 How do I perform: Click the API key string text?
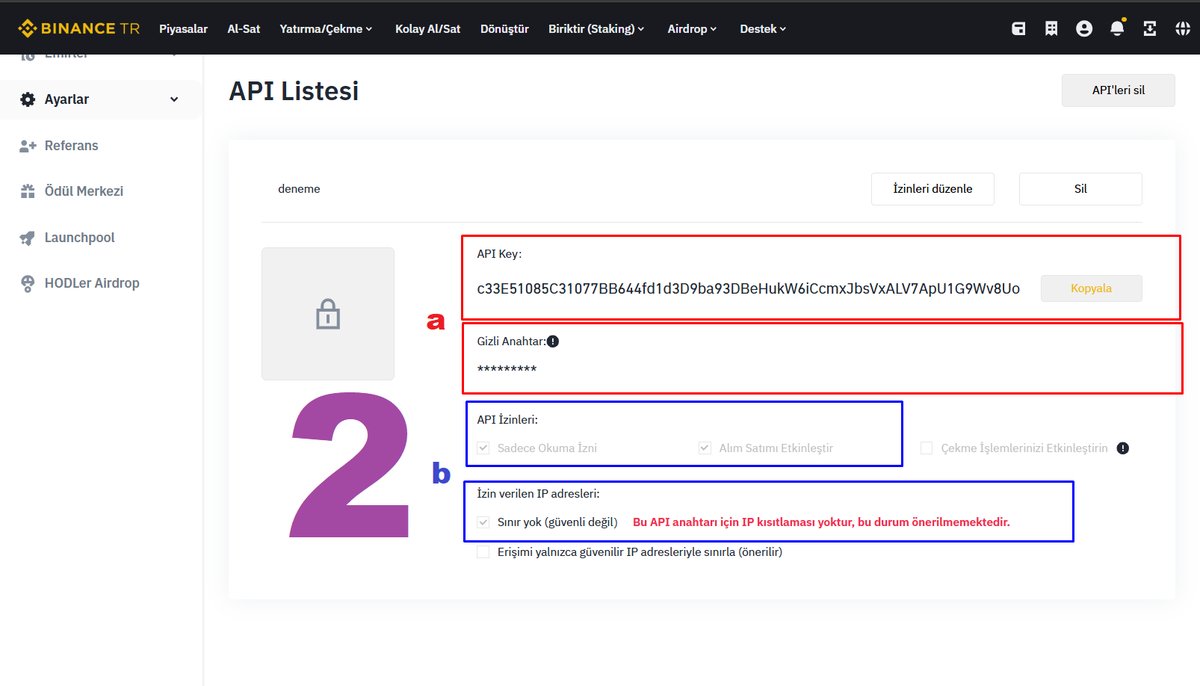(x=748, y=289)
